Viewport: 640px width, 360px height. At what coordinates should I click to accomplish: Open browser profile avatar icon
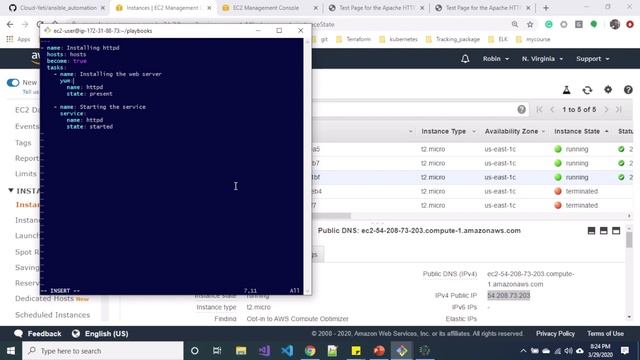coord(615,24)
